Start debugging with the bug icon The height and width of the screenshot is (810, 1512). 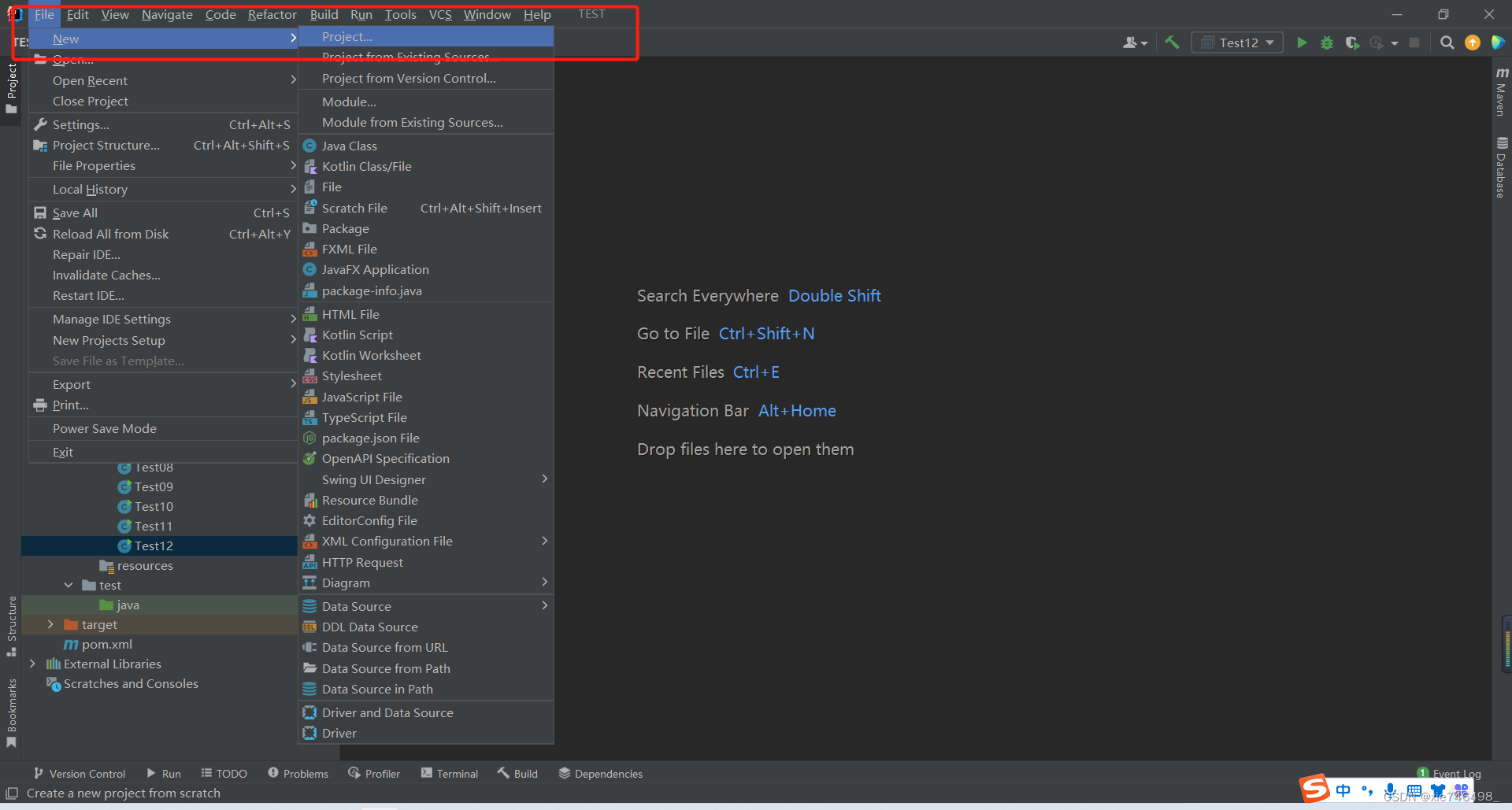(x=1327, y=43)
